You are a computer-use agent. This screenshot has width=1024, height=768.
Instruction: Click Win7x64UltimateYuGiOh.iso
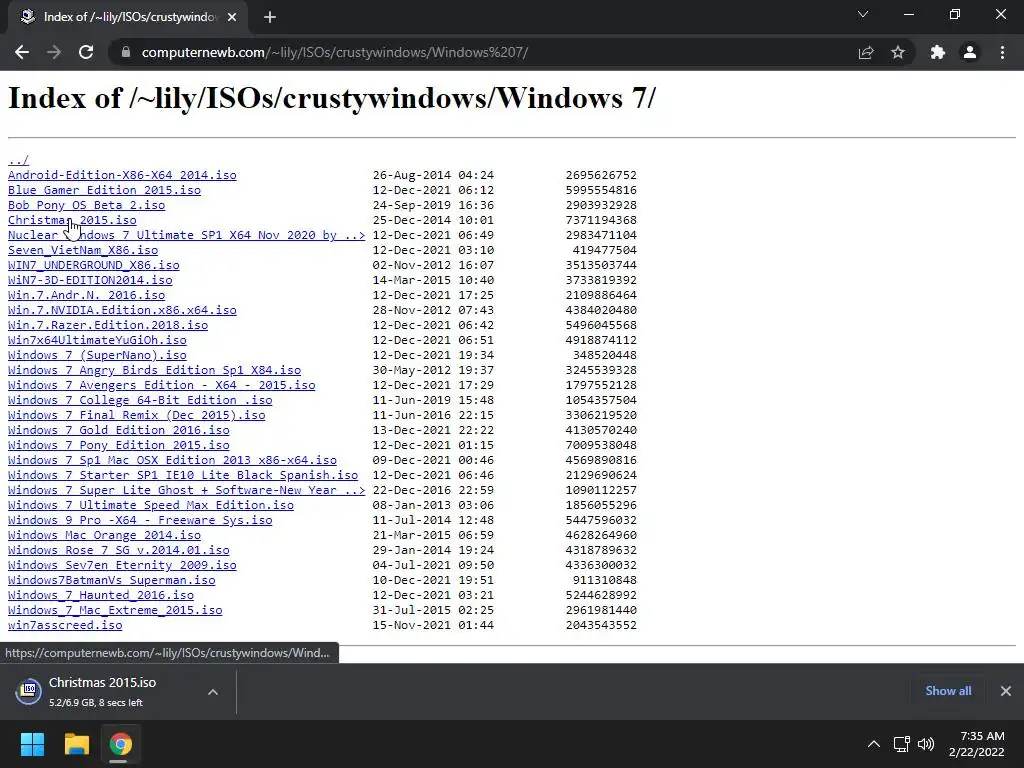coord(97,340)
